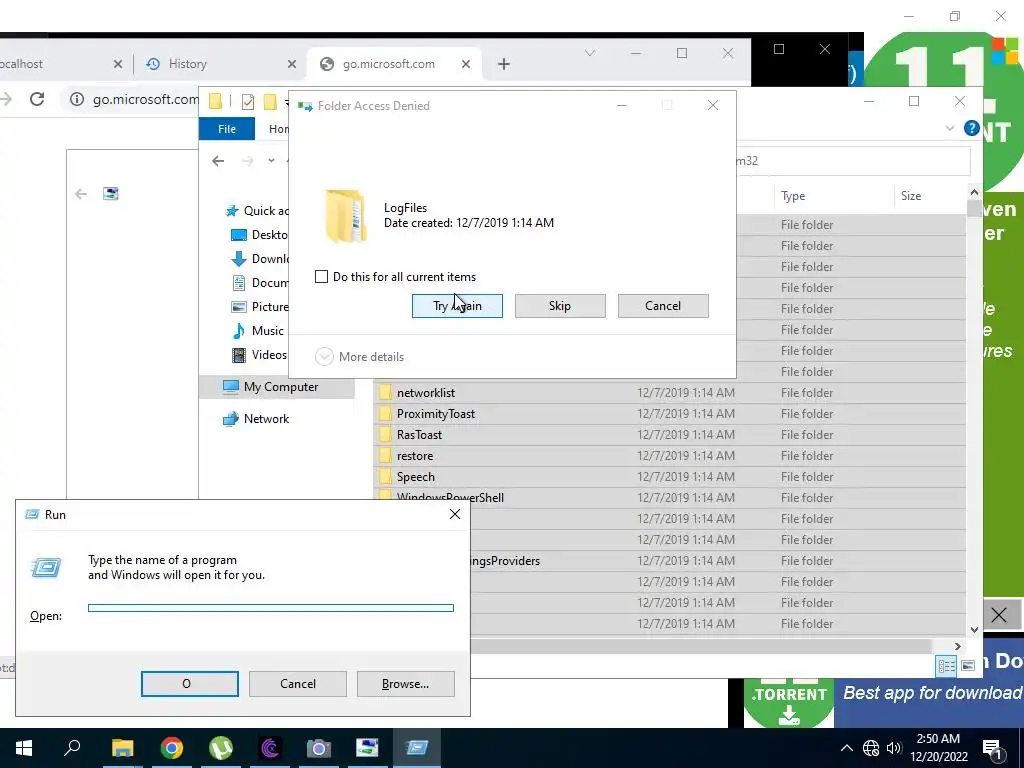Image resolution: width=1024 pixels, height=768 pixels.
Task: Click Skip in the access denied dialog
Action: pyautogui.click(x=560, y=306)
